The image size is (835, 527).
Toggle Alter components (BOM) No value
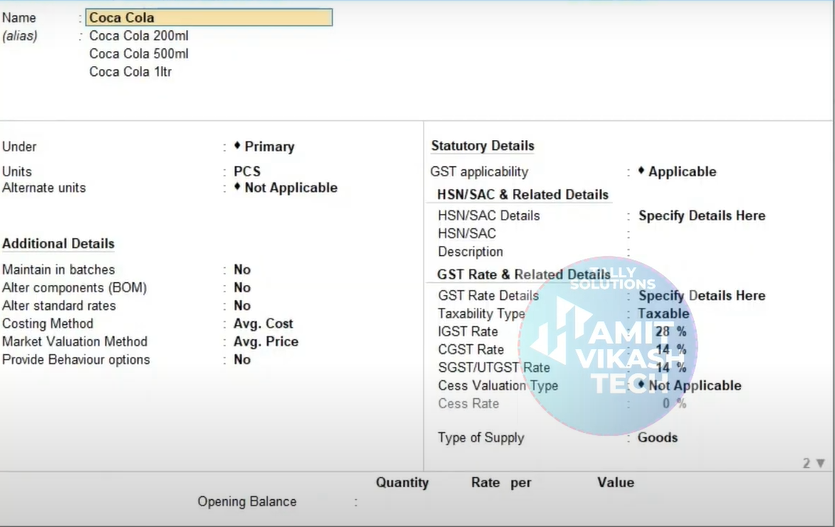click(242, 287)
